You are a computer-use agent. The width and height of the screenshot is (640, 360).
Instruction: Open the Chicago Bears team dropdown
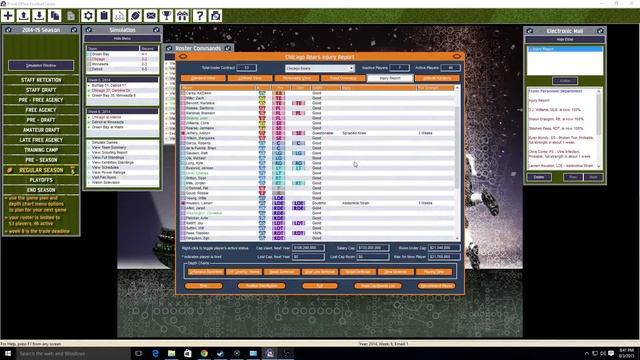tap(320, 68)
